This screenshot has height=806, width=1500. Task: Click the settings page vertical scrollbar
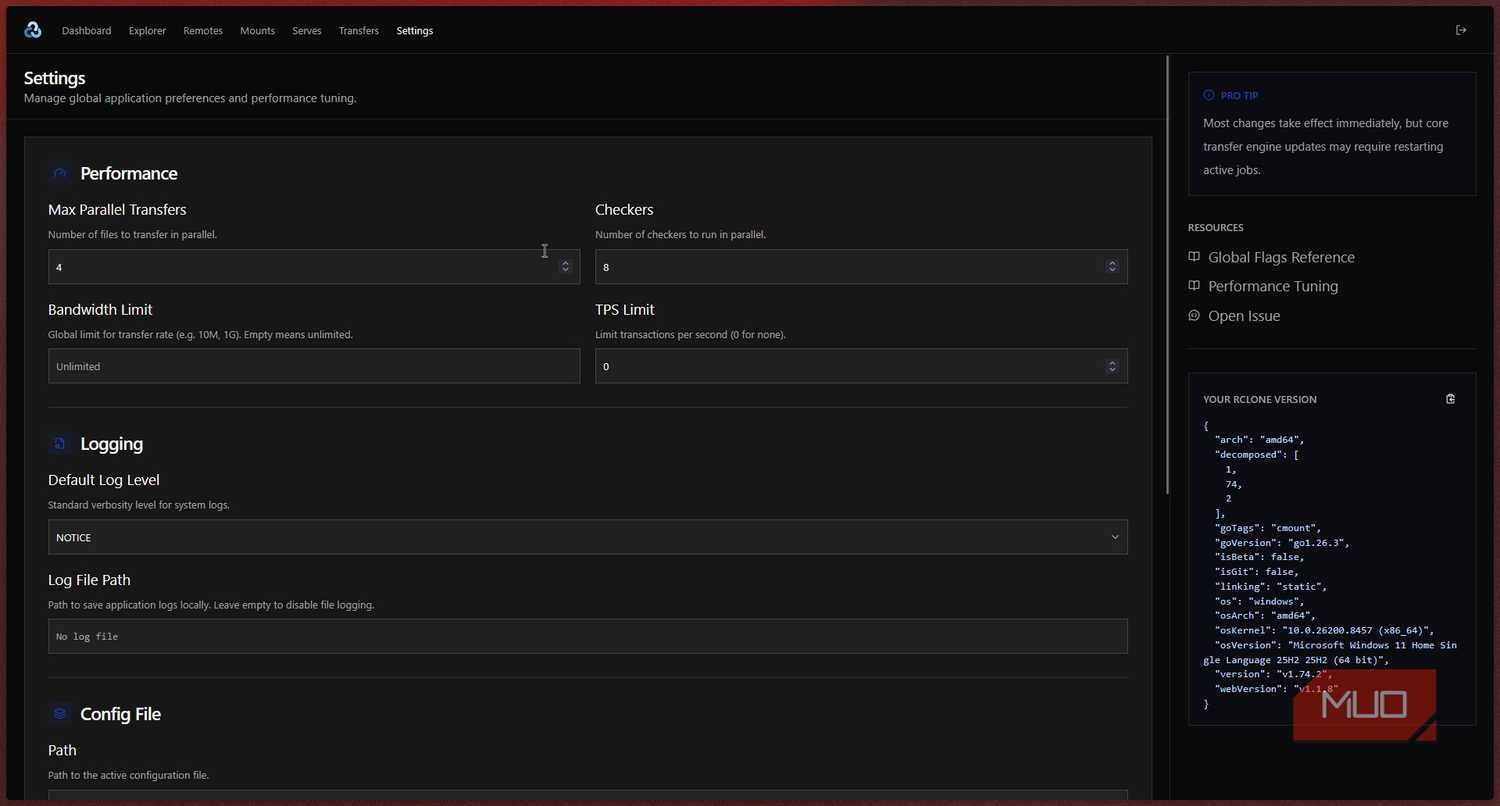(x=1167, y=275)
